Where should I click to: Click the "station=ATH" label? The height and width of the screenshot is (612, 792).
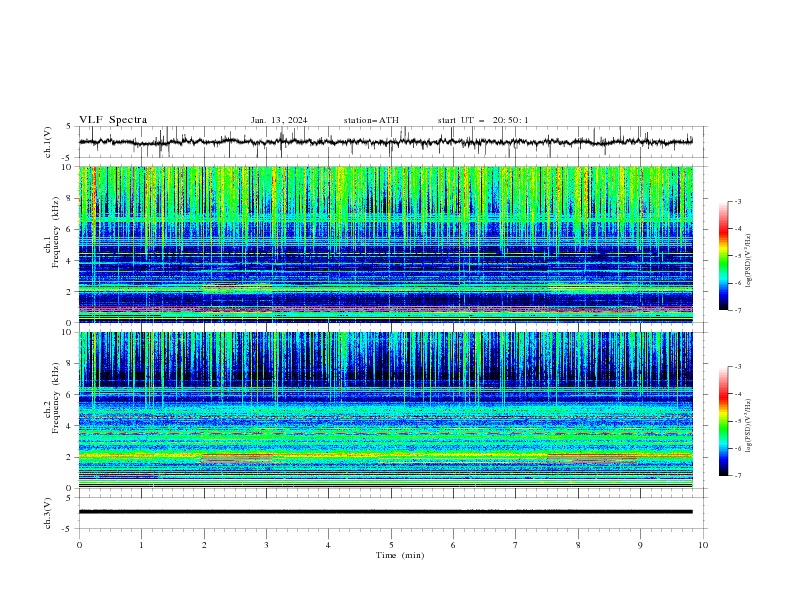[371, 120]
